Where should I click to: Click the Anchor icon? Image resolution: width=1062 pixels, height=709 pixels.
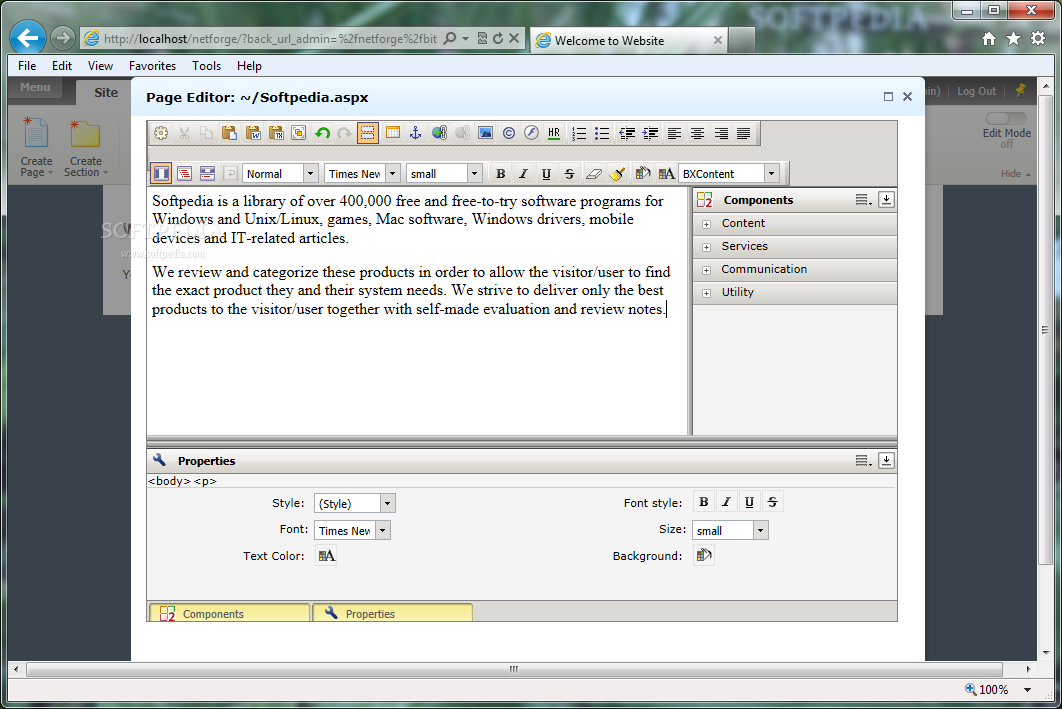coord(416,133)
